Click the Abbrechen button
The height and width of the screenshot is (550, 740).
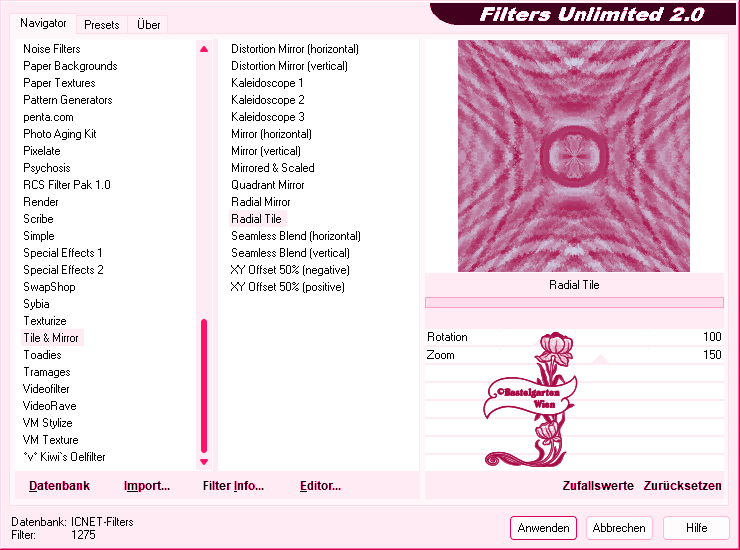(x=619, y=528)
